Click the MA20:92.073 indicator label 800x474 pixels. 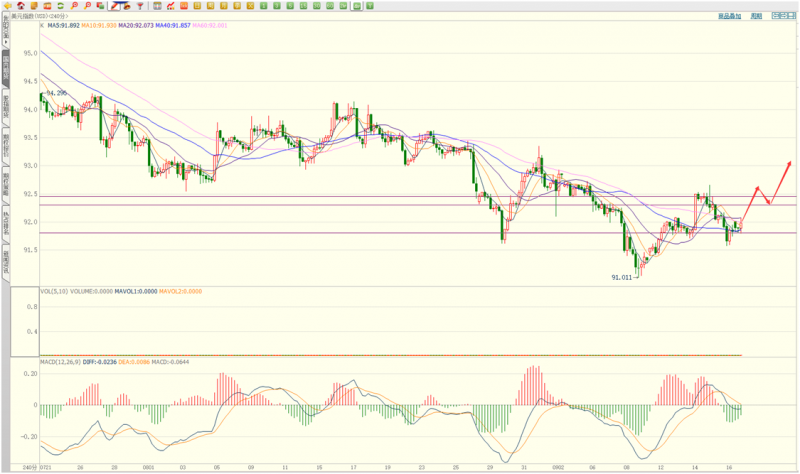[136, 26]
